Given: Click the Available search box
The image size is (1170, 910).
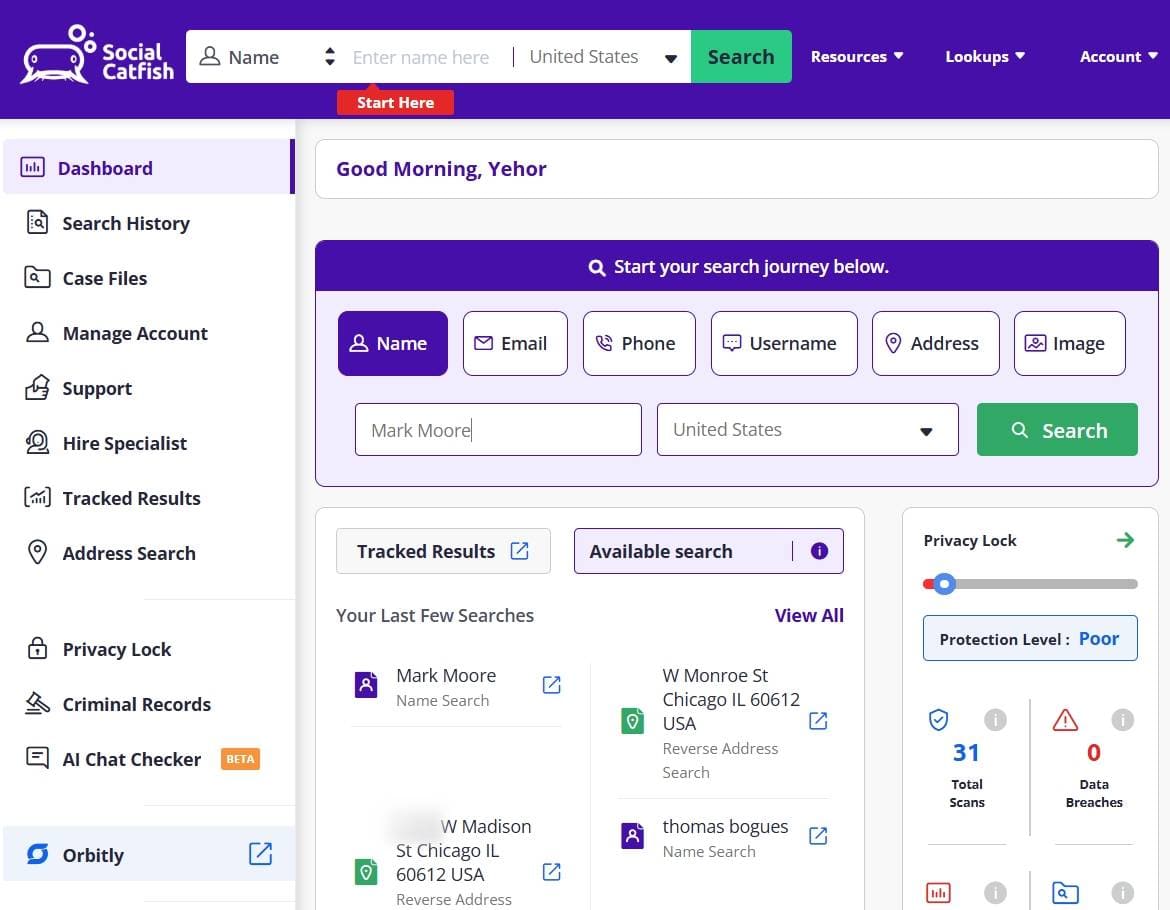Looking at the screenshot, I should click(709, 551).
